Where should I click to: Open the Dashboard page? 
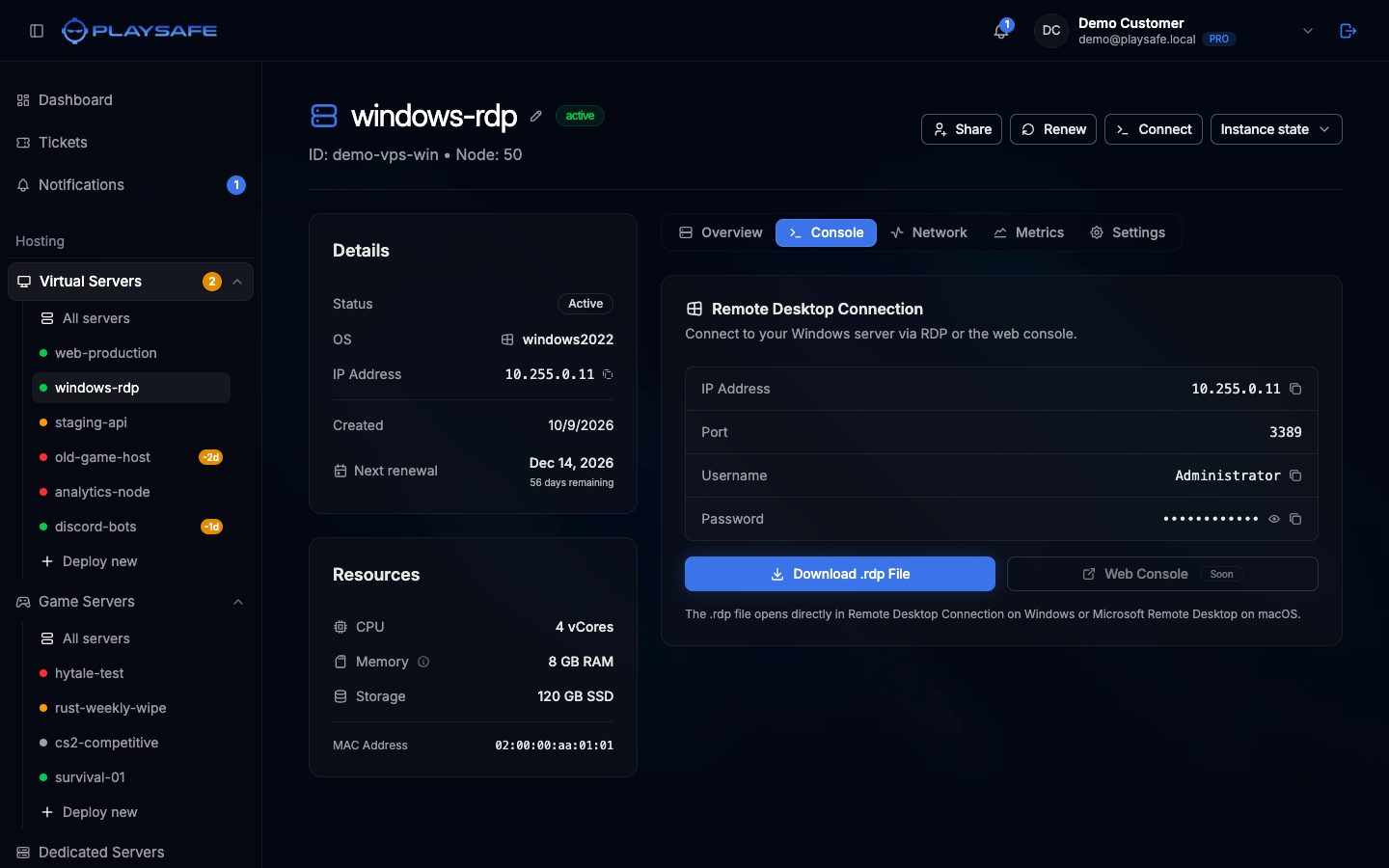point(131,100)
